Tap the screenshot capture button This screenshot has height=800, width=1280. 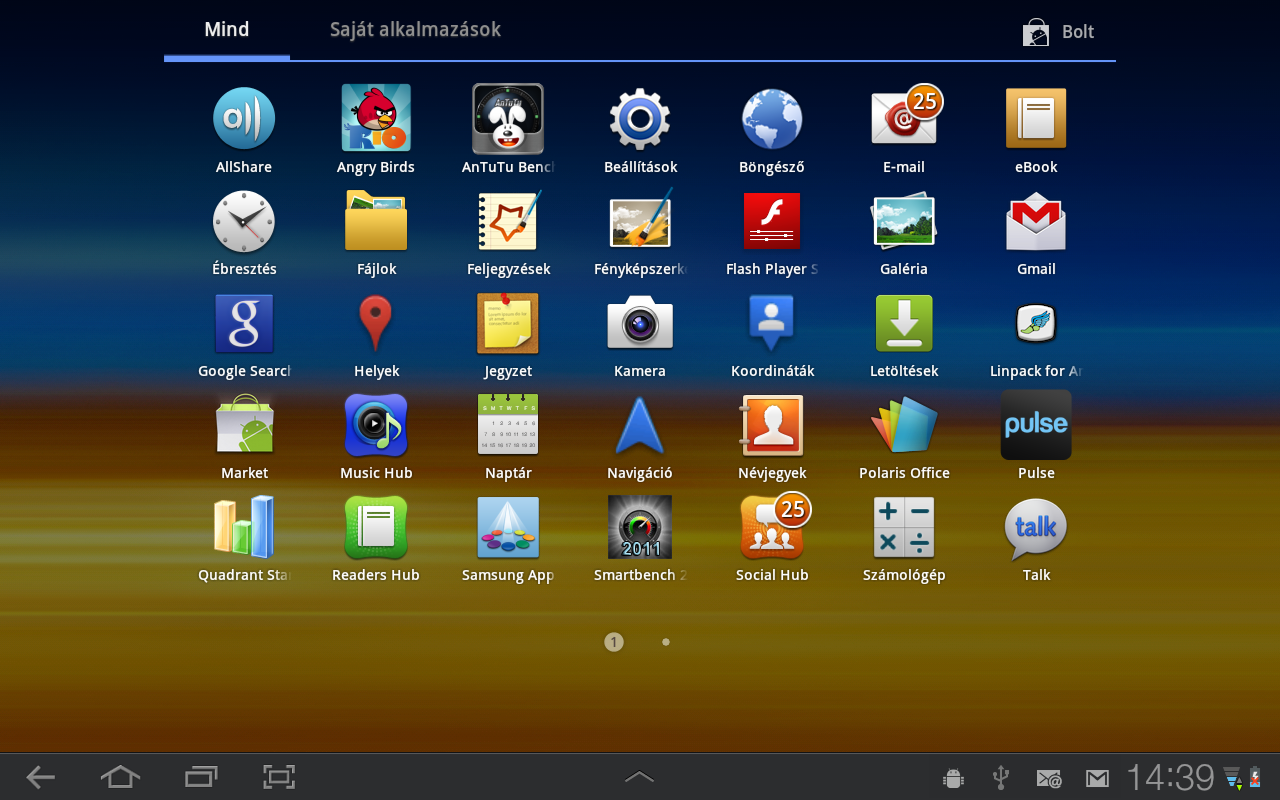(279, 777)
